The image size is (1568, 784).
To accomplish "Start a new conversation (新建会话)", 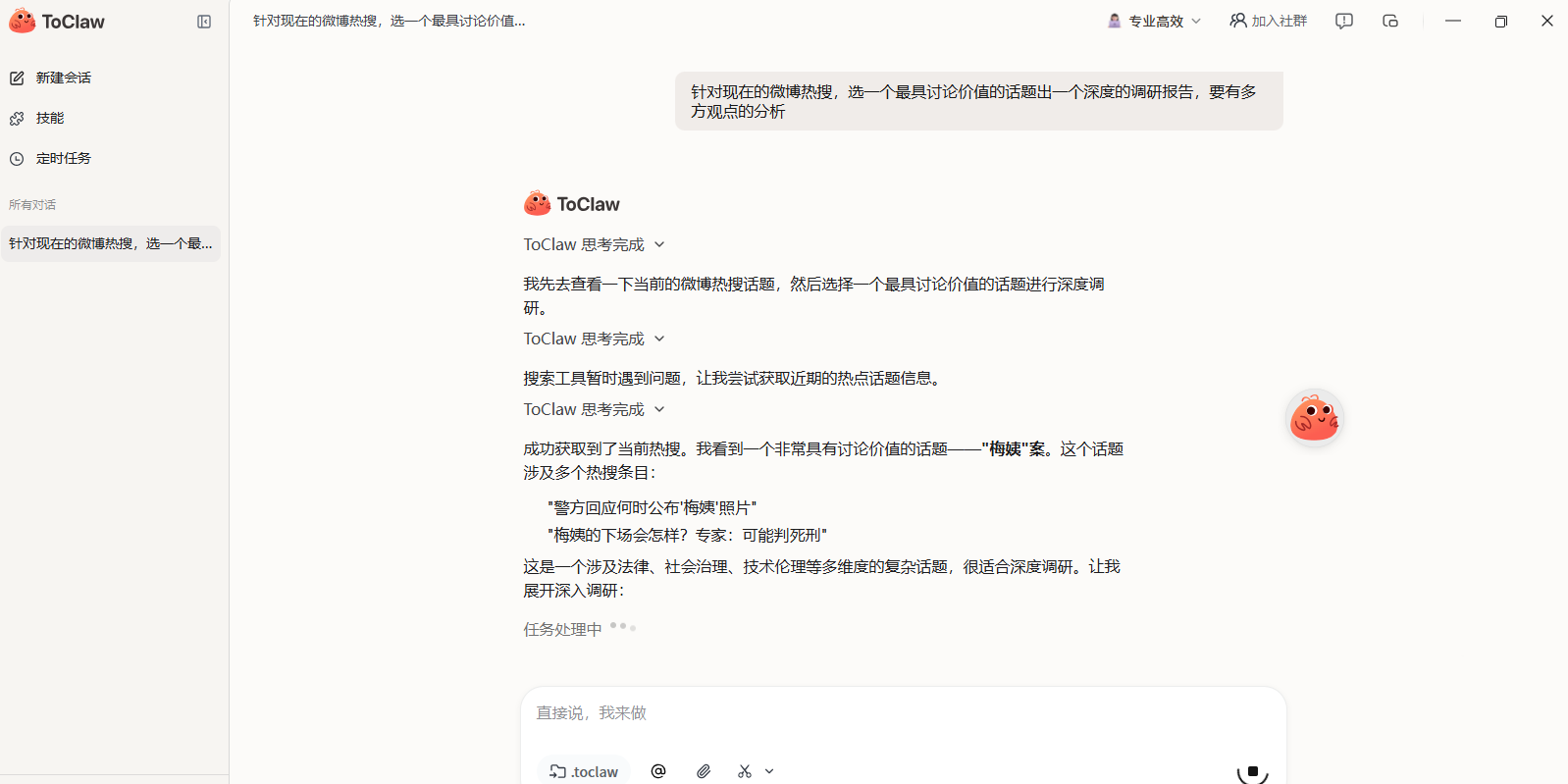I will tap(63, 78).
